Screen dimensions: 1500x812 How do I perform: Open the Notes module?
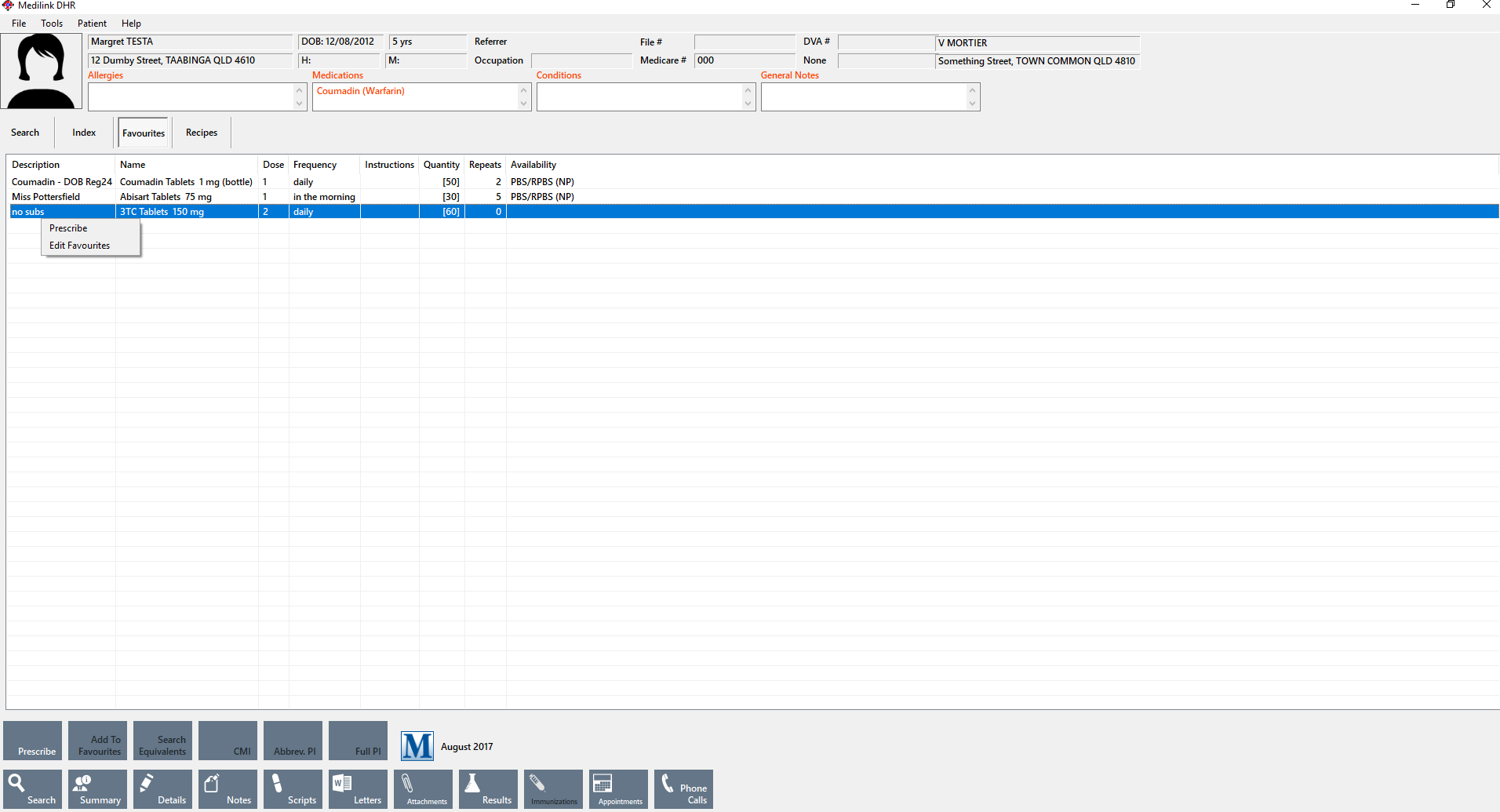point(228,788)
